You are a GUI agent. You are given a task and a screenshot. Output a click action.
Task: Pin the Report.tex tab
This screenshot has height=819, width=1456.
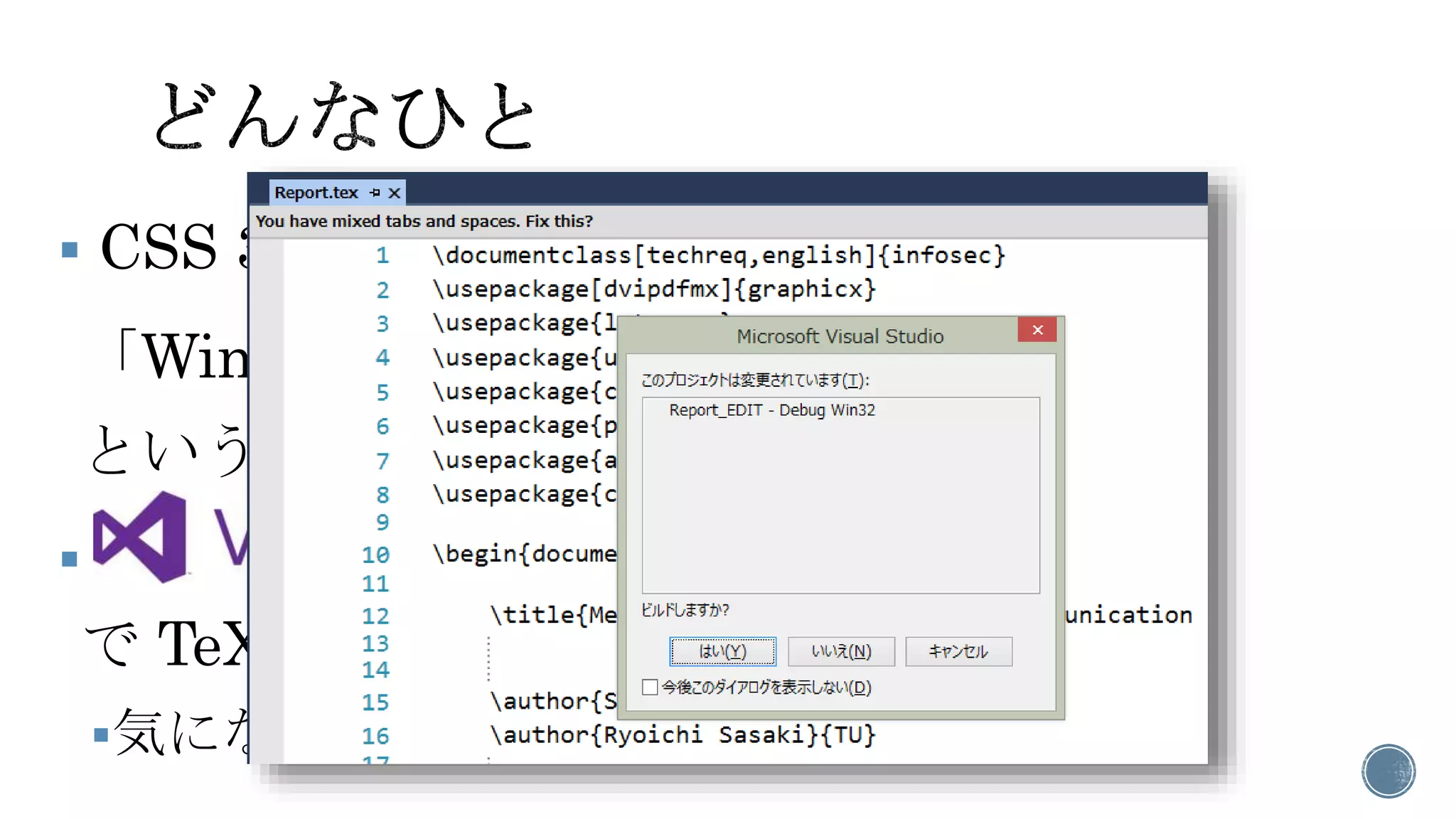pos(375,193)
